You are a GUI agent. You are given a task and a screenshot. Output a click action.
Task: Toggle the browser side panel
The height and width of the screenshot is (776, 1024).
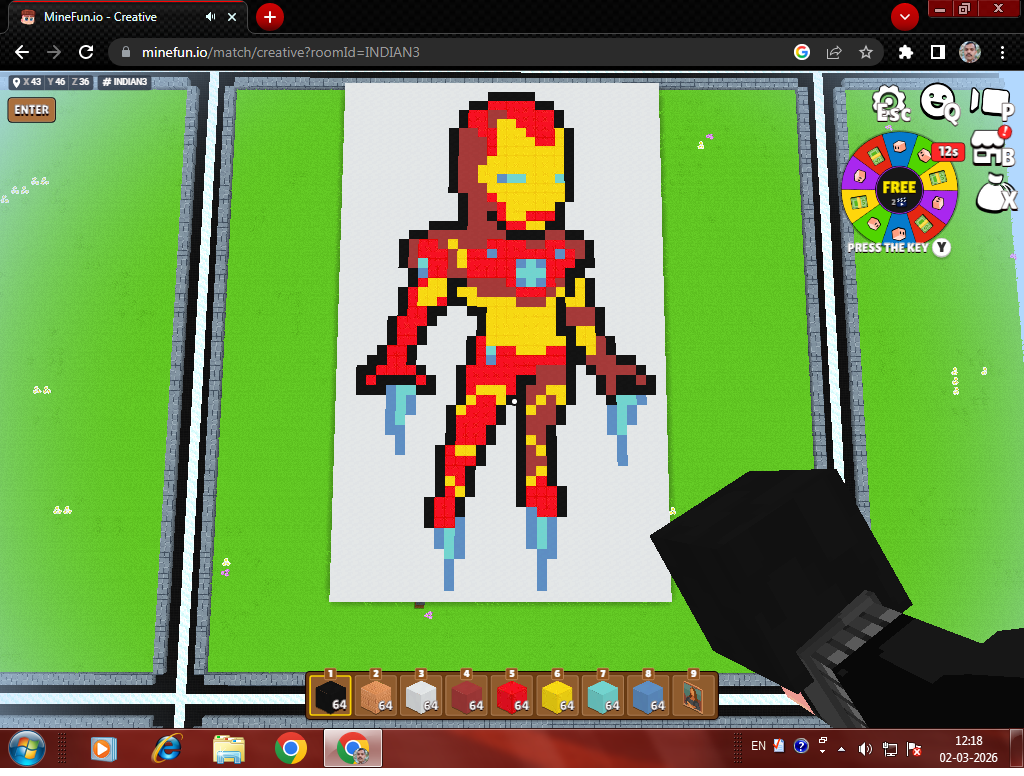tap(938, 52)
